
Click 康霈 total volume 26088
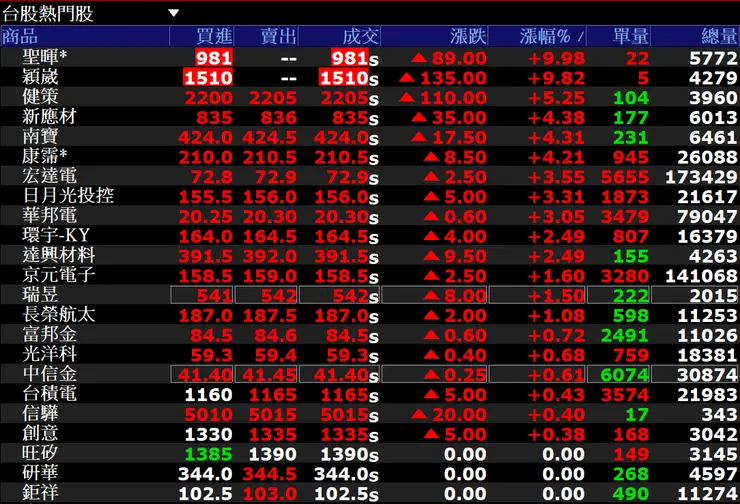click(707, 157)
